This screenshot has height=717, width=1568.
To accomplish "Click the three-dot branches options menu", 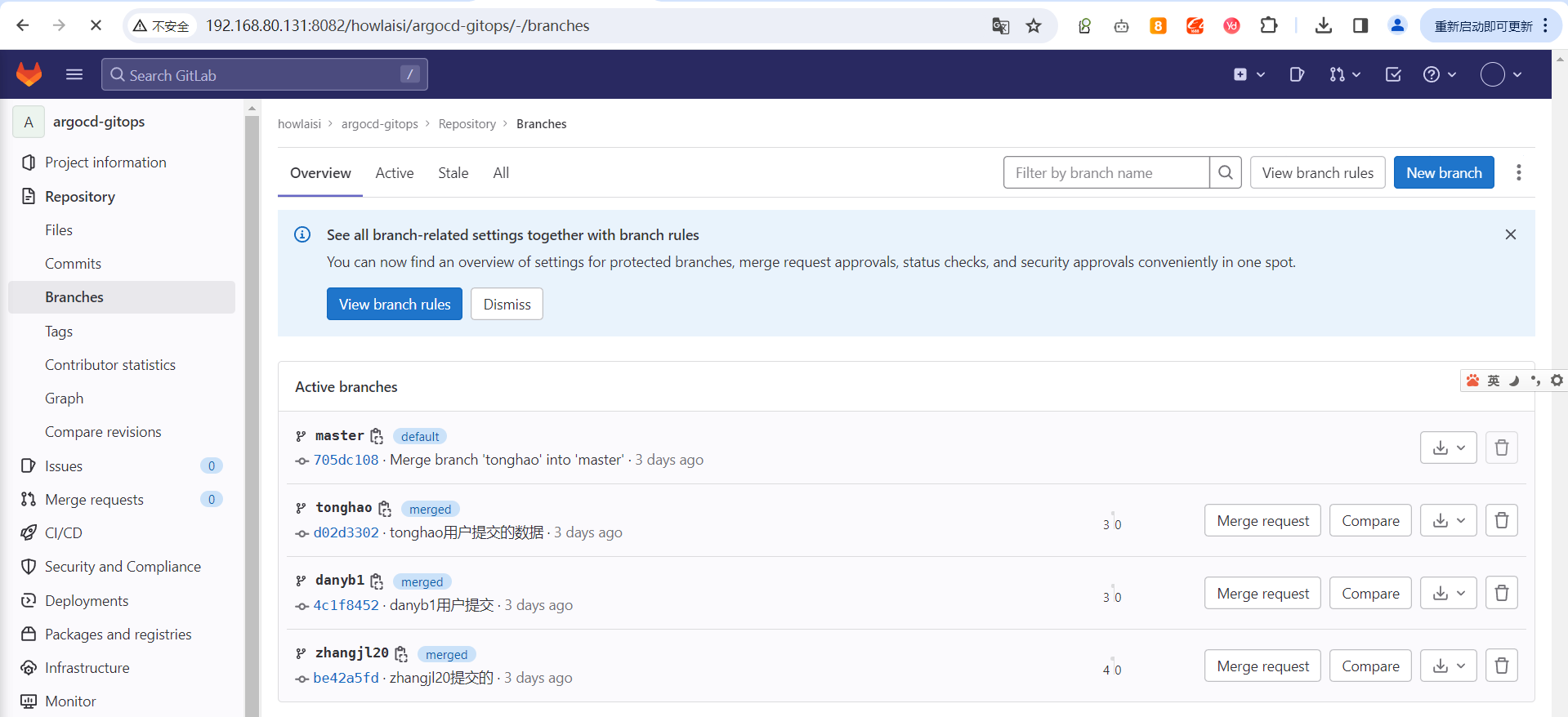I will point(1518,172).
